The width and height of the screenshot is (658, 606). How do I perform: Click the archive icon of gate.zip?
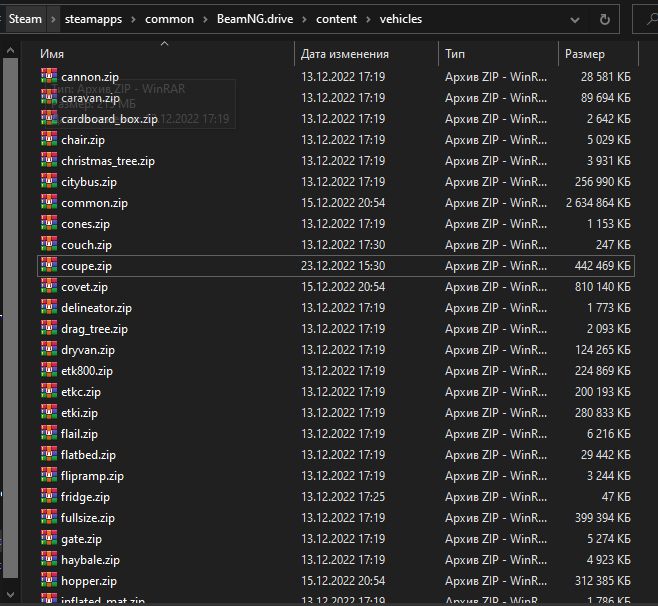pyautogui.click(x=49, y=538)
